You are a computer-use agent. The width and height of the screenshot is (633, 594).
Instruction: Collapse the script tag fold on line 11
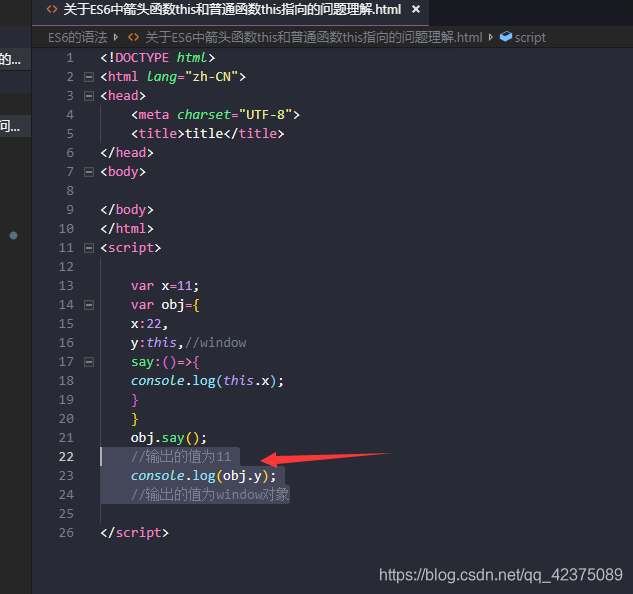89,248
